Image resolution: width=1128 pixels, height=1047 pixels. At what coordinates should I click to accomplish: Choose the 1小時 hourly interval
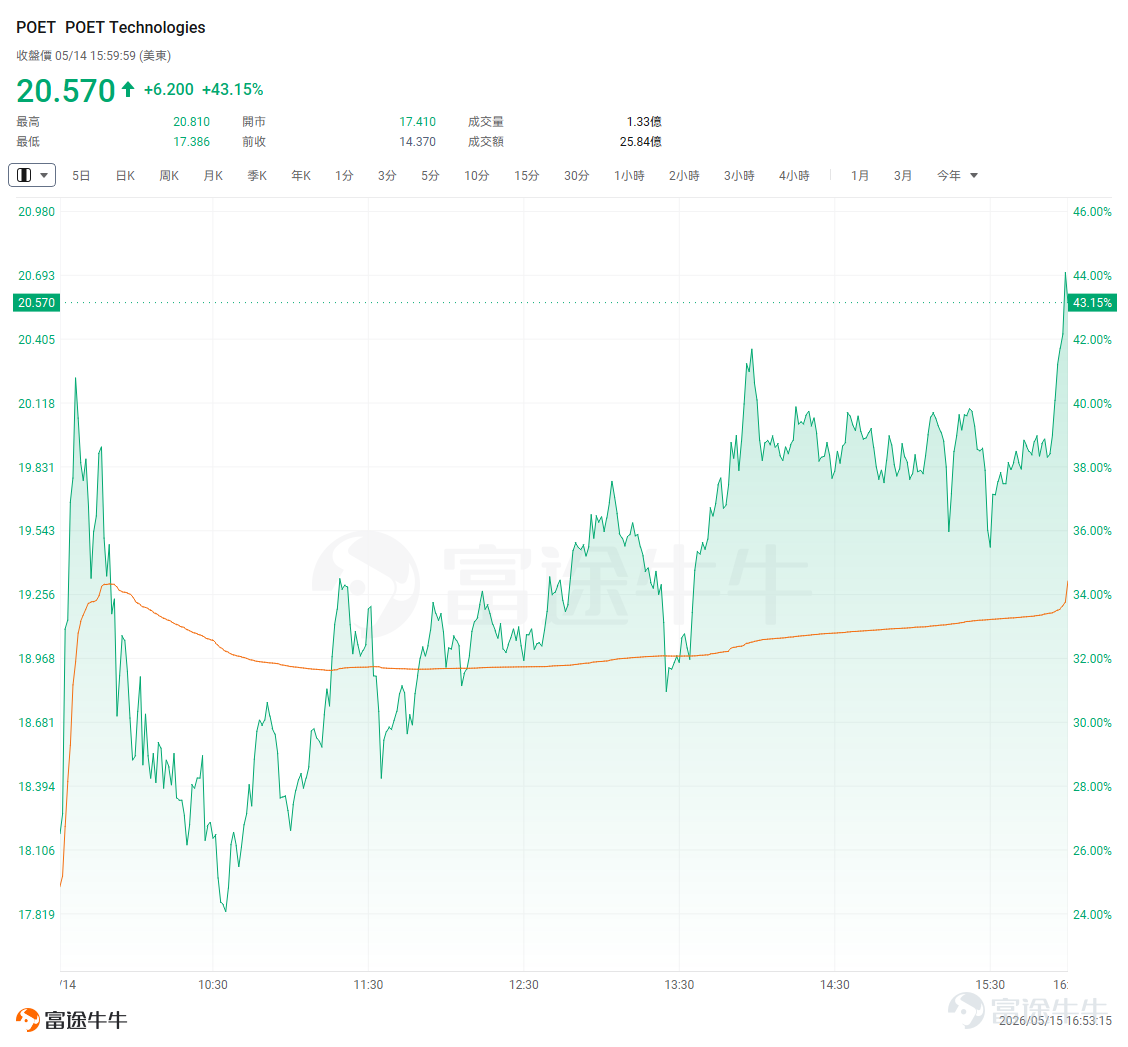[629, 176]
